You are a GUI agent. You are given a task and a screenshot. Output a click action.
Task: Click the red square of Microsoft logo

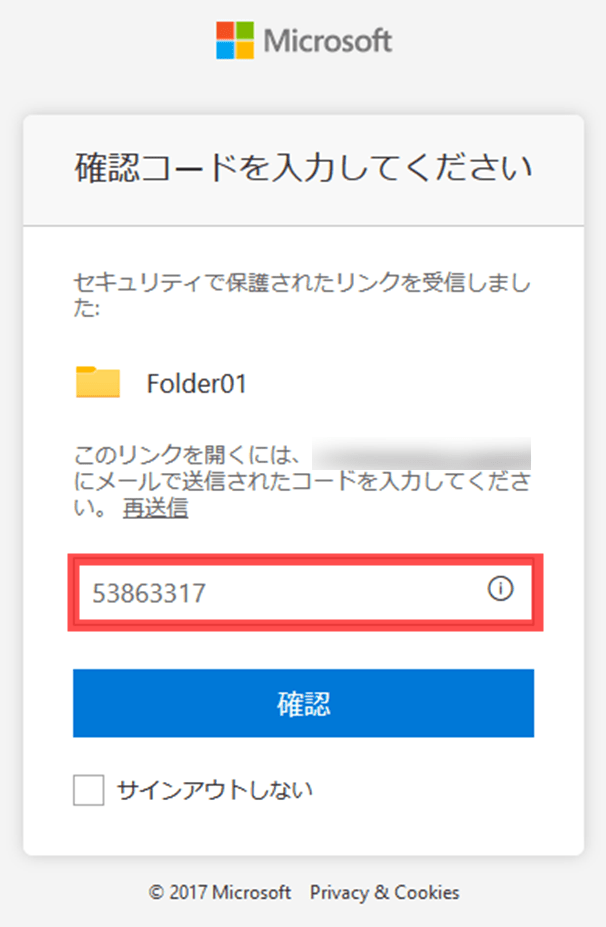coord(225,31)
